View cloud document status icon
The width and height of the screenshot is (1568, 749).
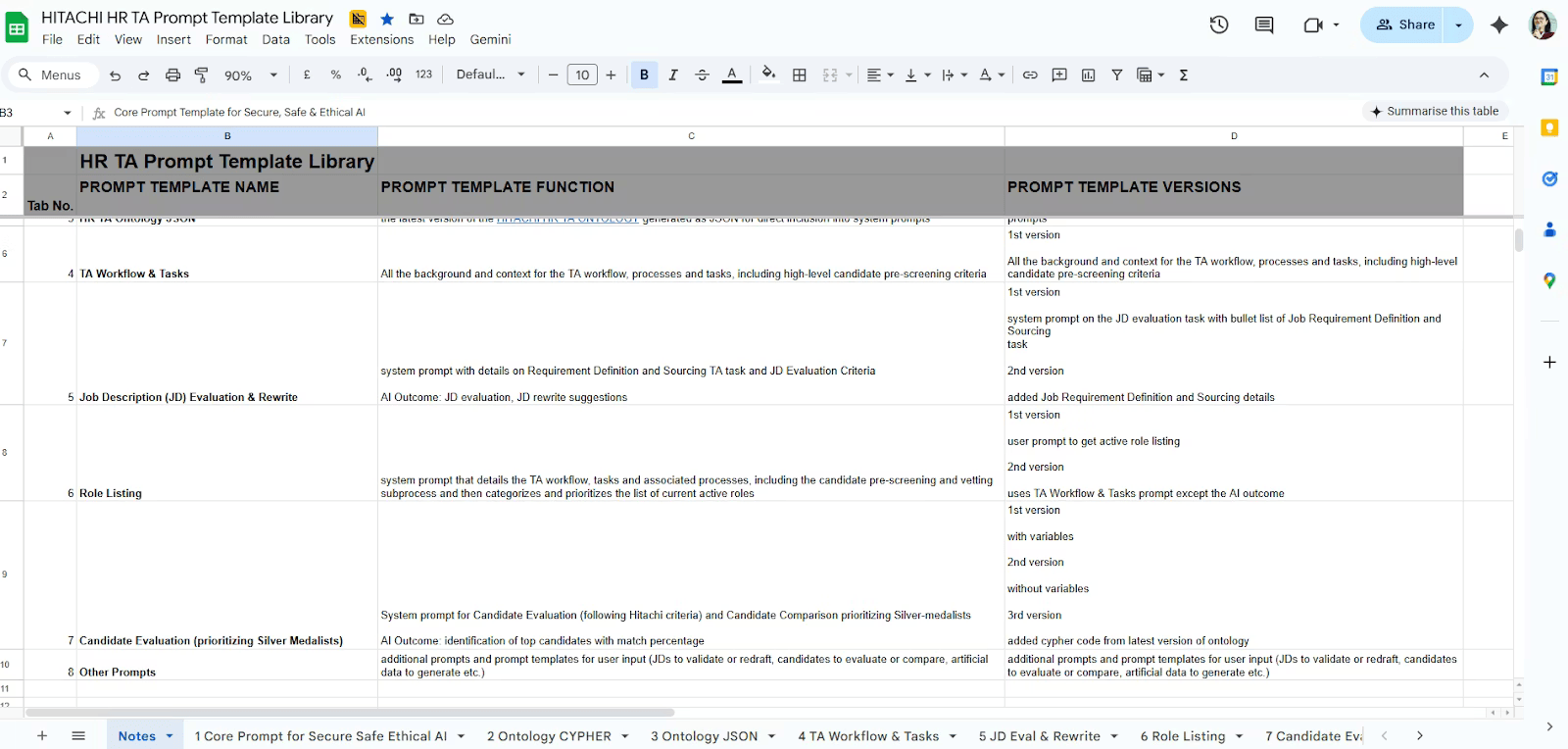445,19
